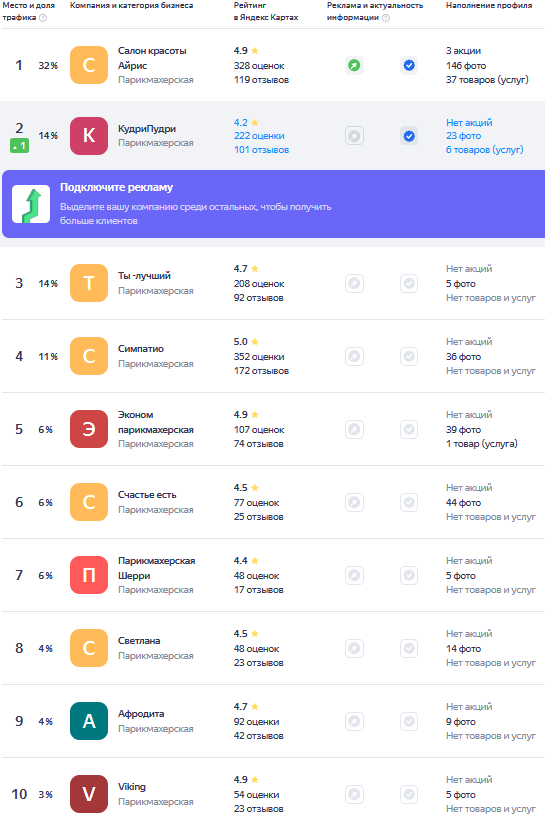Select the Парикмахерская Шерри company name
This screenshot has height=825, width=545.
pyautogui.click(x=156, y=568)
